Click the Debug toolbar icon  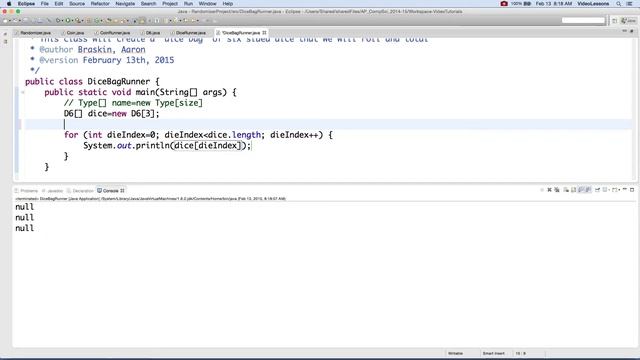pyautogui.click(x=58, y=20)
